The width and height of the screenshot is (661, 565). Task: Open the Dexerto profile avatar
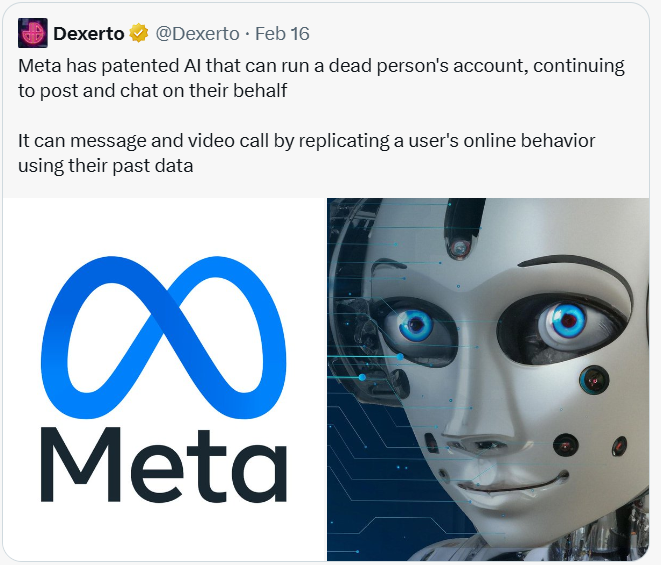click(x=31, y=33)
